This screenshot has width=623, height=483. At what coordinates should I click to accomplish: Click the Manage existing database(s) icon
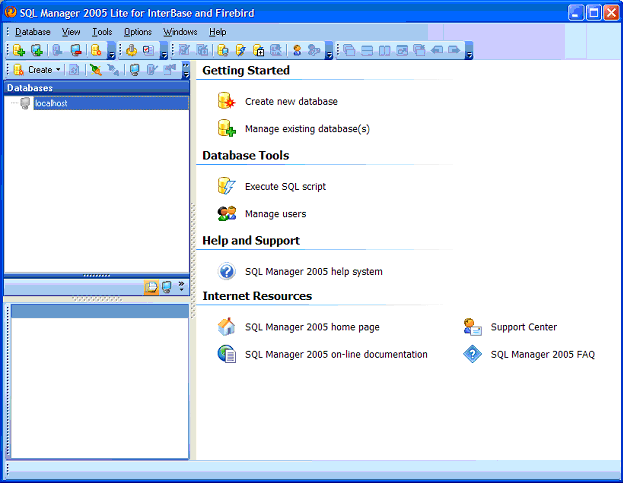click(226, 128)
